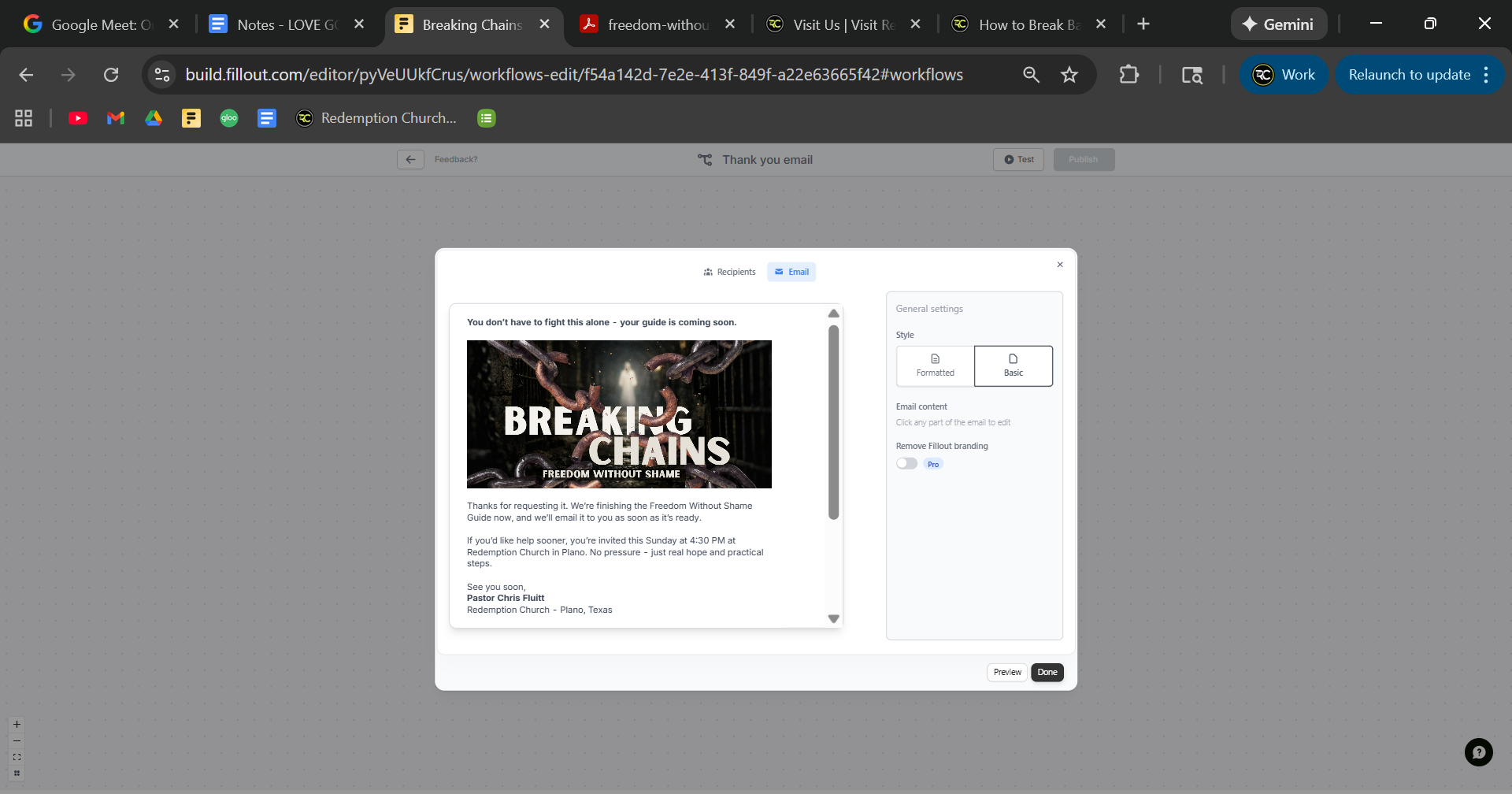The width and height of the screenshot is (1512, 794).
Task: Zoom in on the workflow canvas
Action: tap(17, 725)
